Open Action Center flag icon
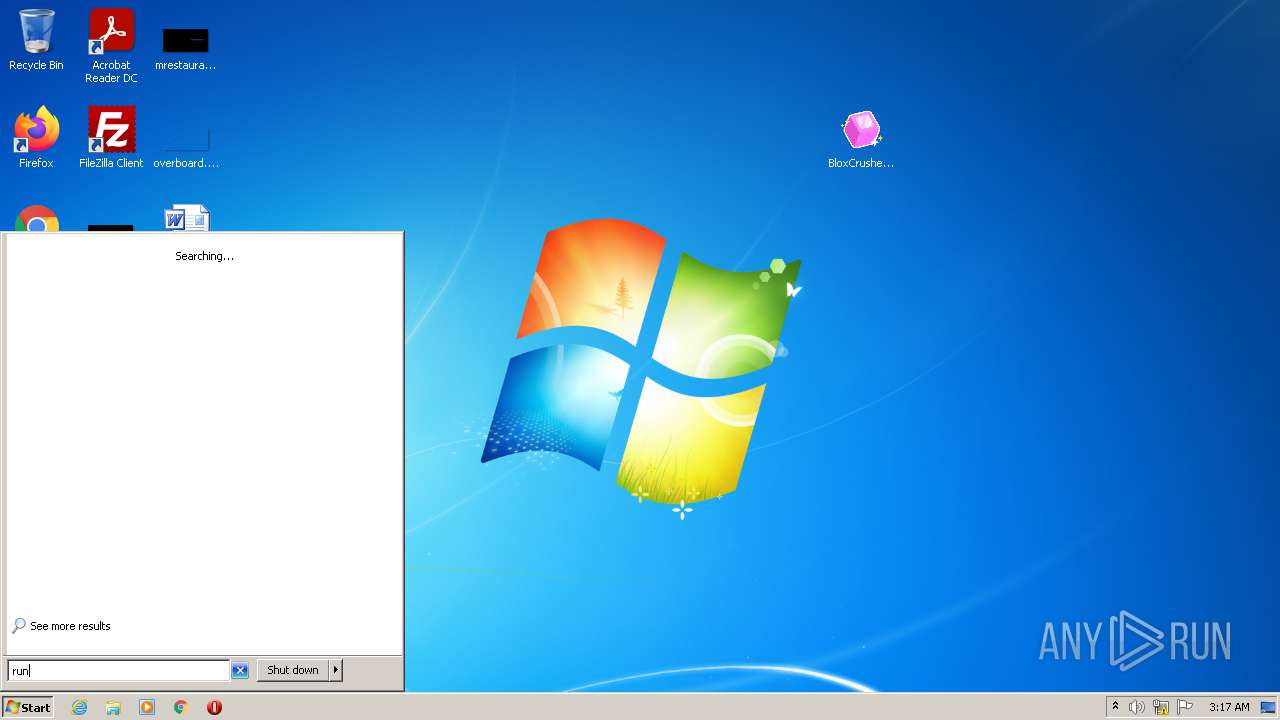Image resolution: width=1280 pixels, height=720 pixels. (1185, 707)
